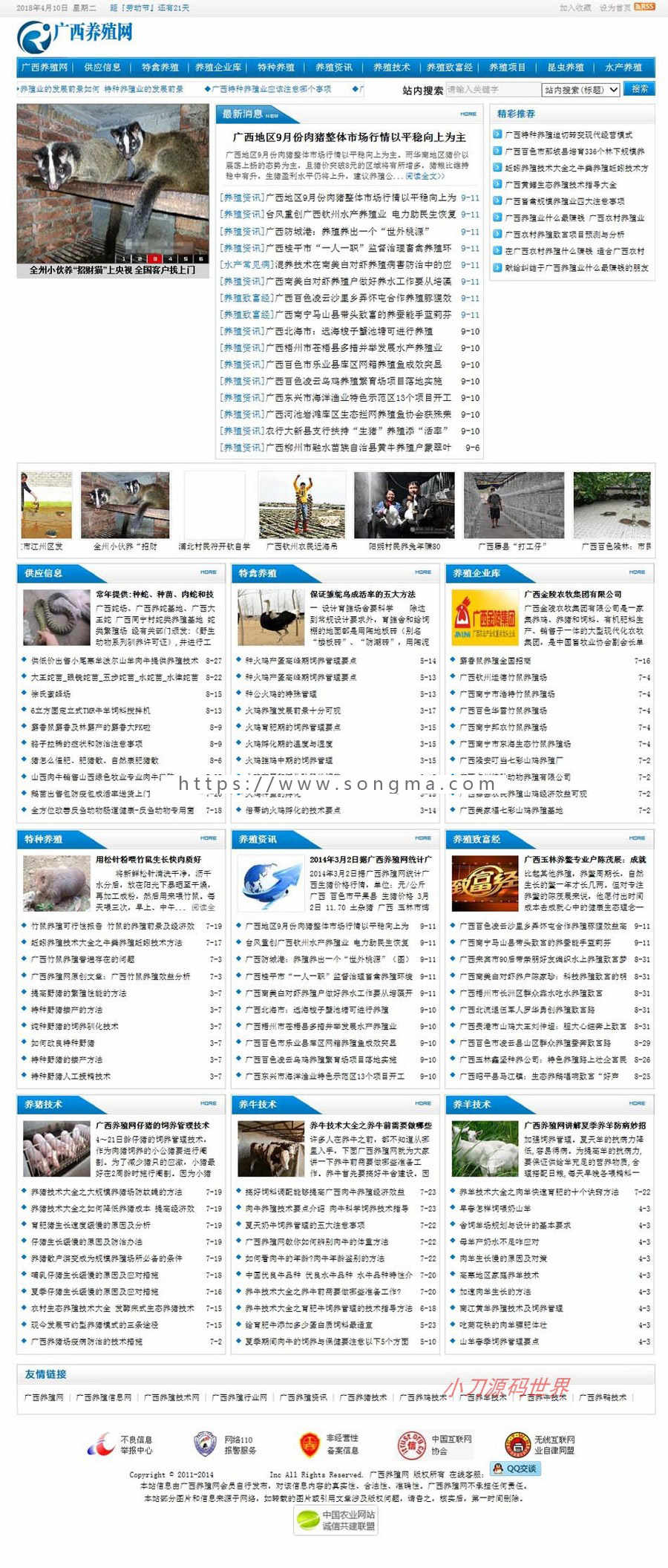Open MORE in 最新消息 header
Viewport: 668px width, 1568px height.
[468, 114]
